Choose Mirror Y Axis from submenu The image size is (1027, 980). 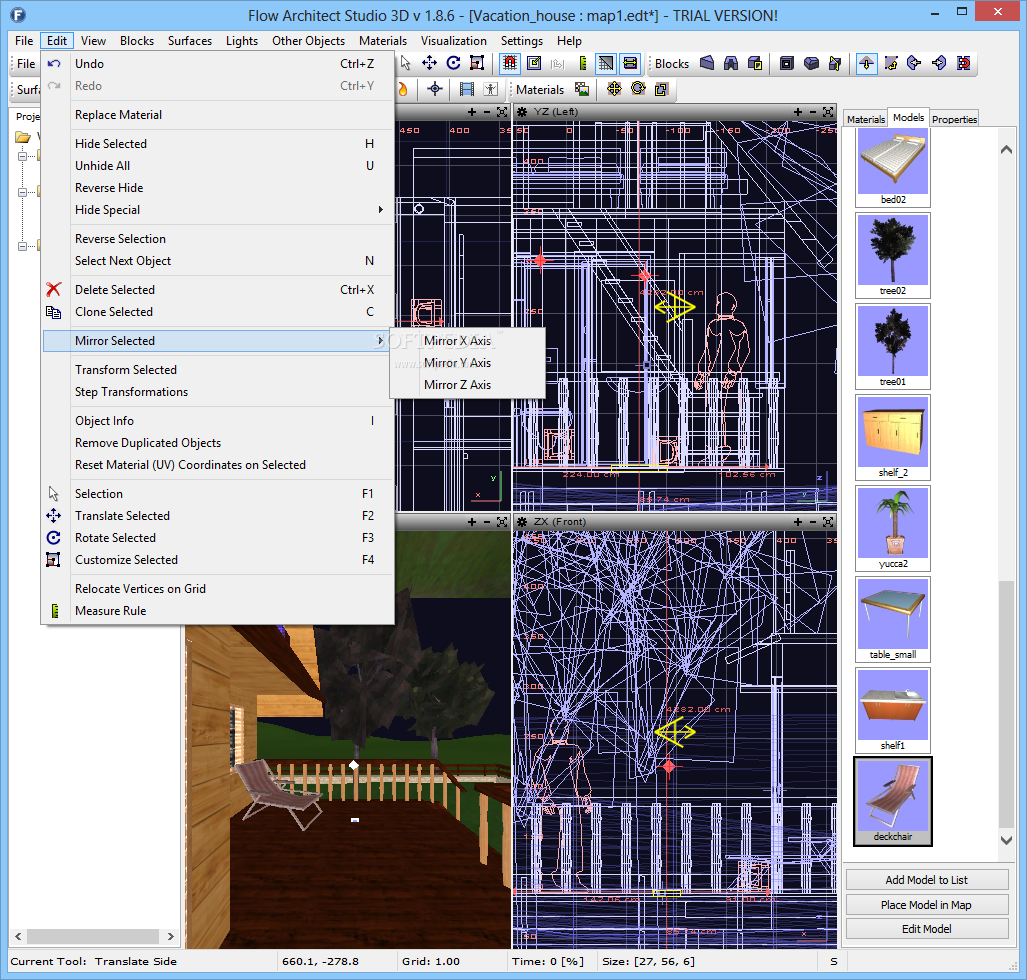click(468, 363)
